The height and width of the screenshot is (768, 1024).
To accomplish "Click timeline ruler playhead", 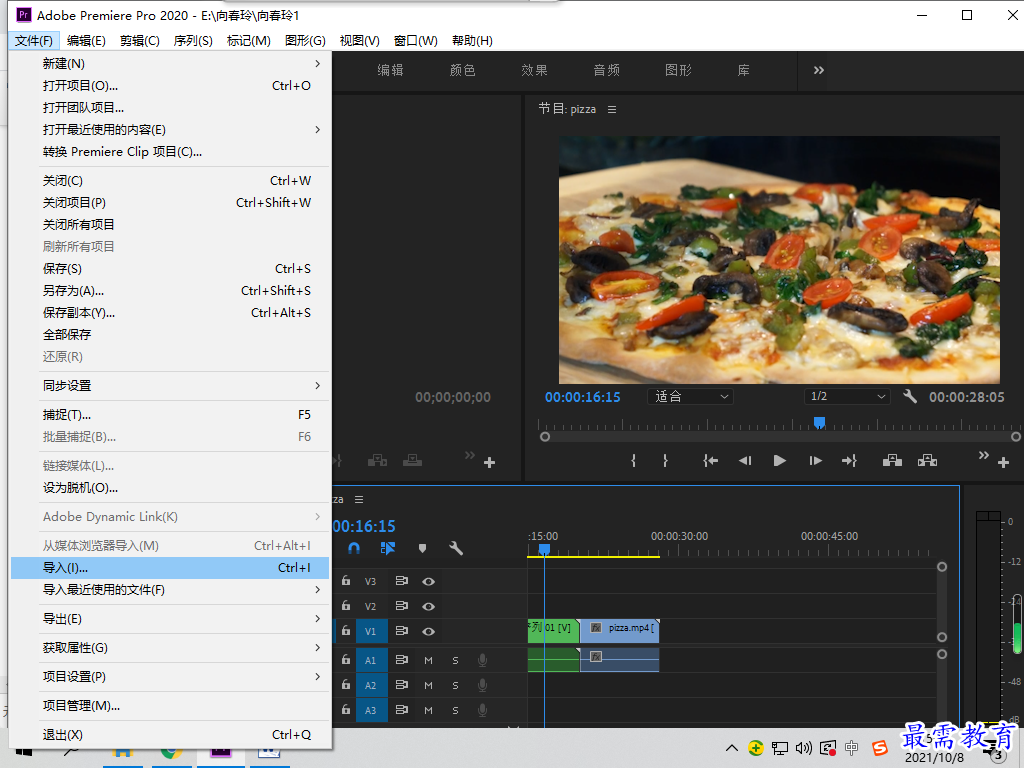I will tap(544, 550).
